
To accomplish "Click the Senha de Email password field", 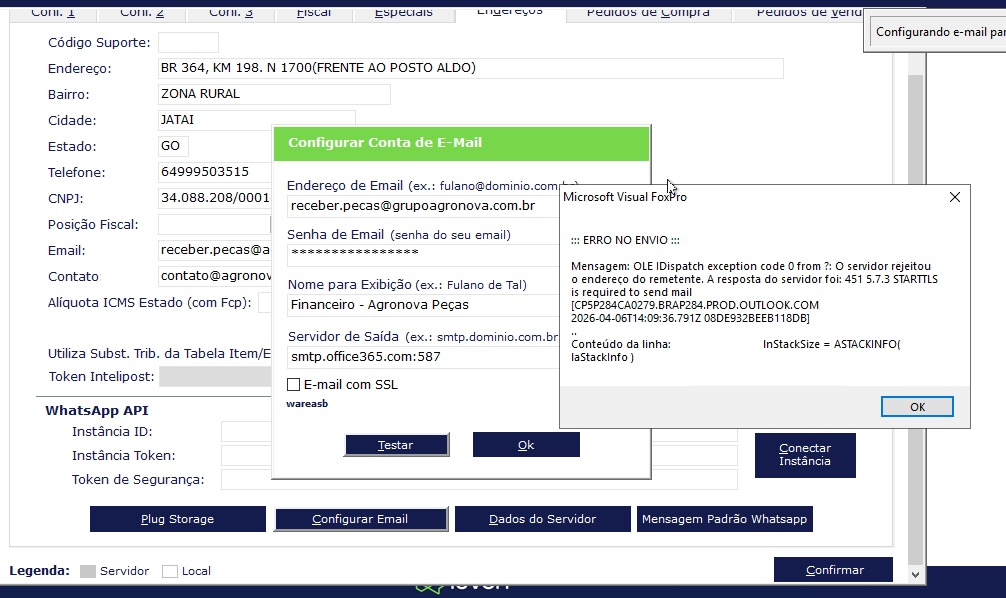I will coord(423,254).
